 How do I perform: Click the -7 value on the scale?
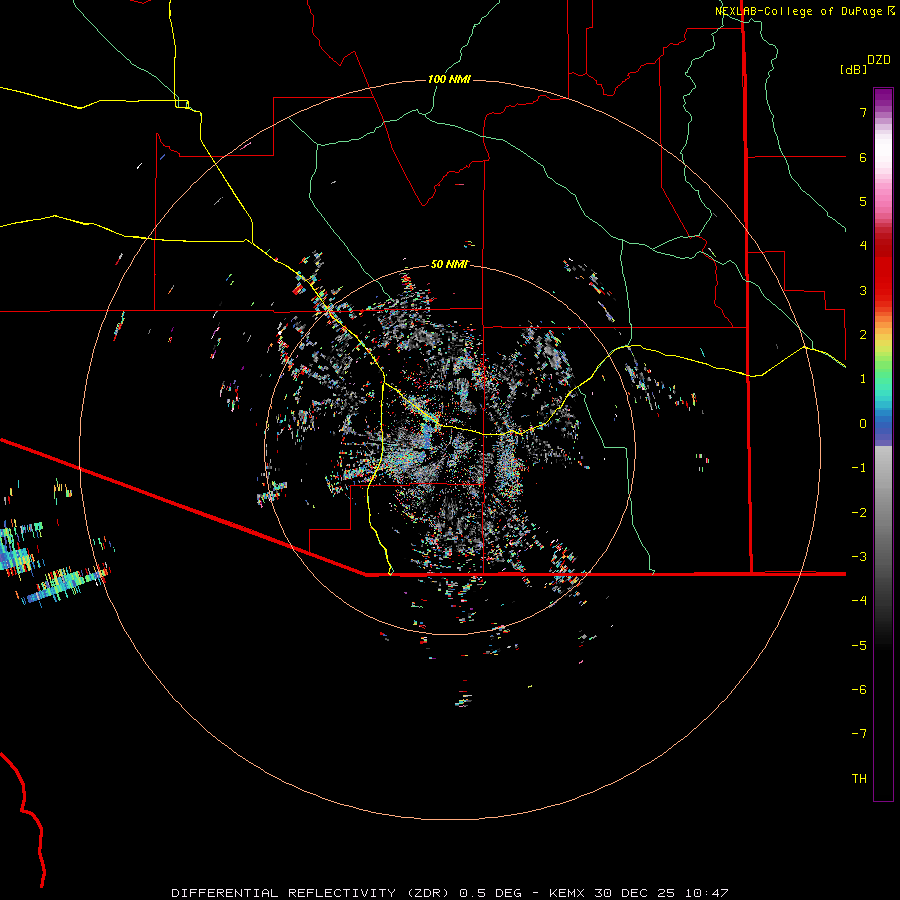coord(859,734)
